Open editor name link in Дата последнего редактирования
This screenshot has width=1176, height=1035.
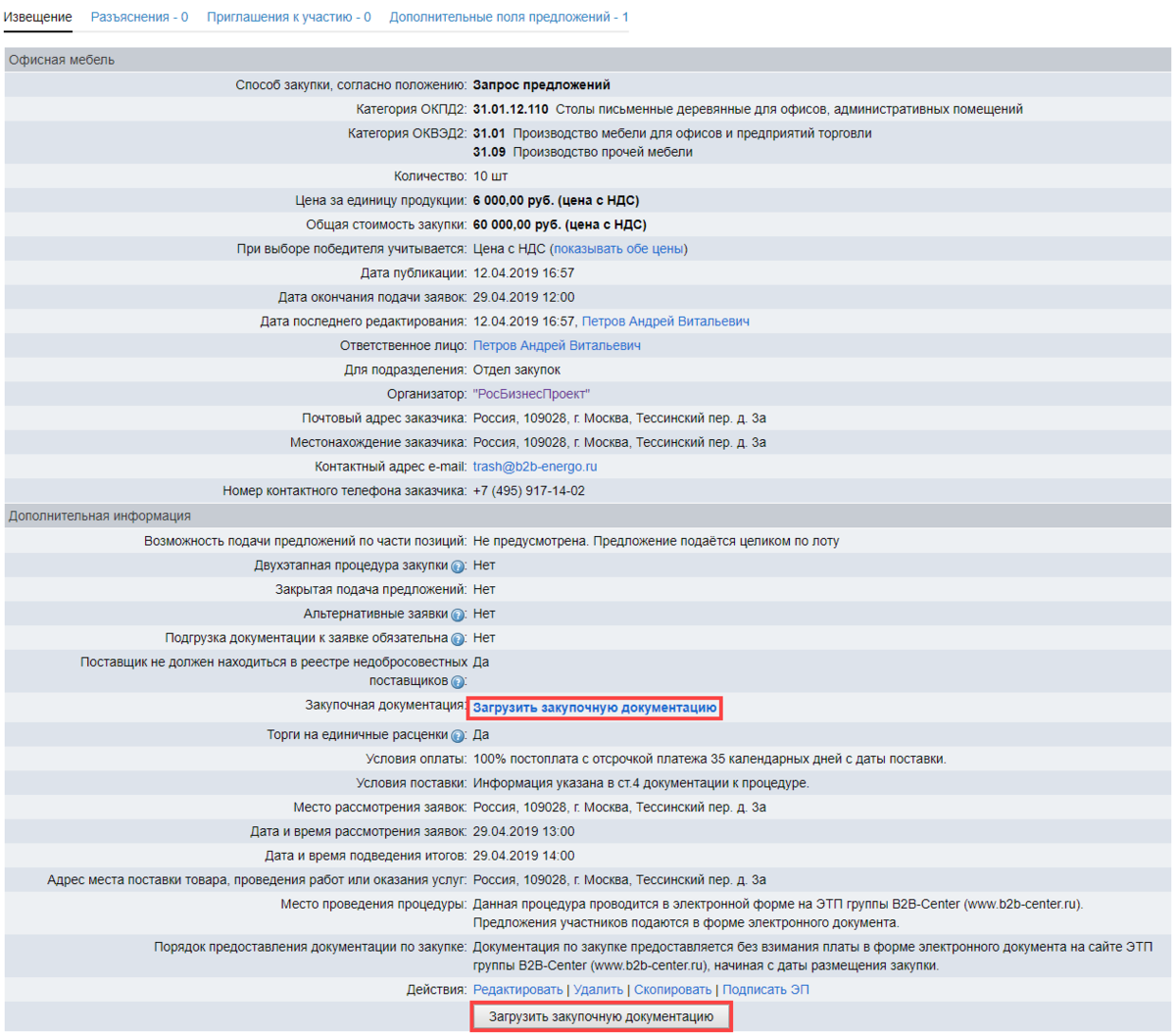(665, 321)
